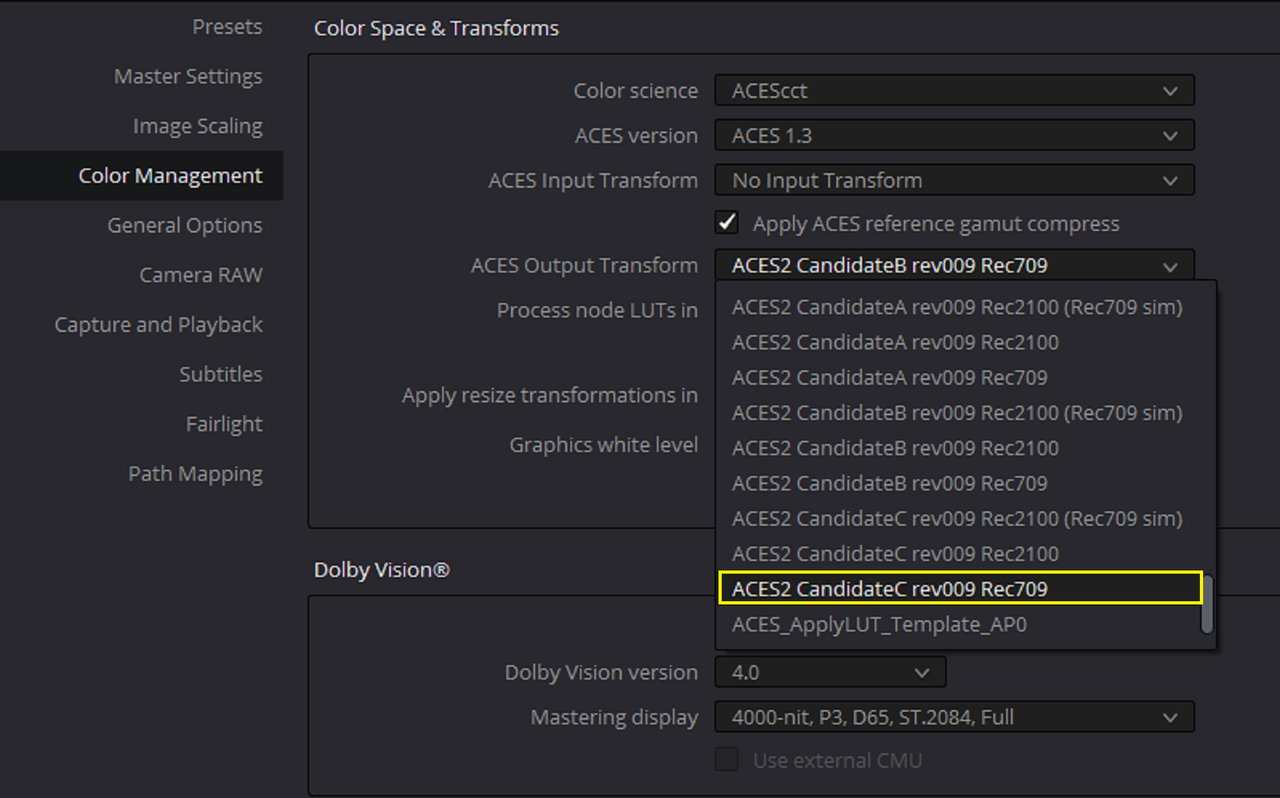Image resolution: width=1280 pixels, height=798 pixels.
Task: Choose ACES2 CandidateB rev009 Rec2100
Action: point(957,448)
